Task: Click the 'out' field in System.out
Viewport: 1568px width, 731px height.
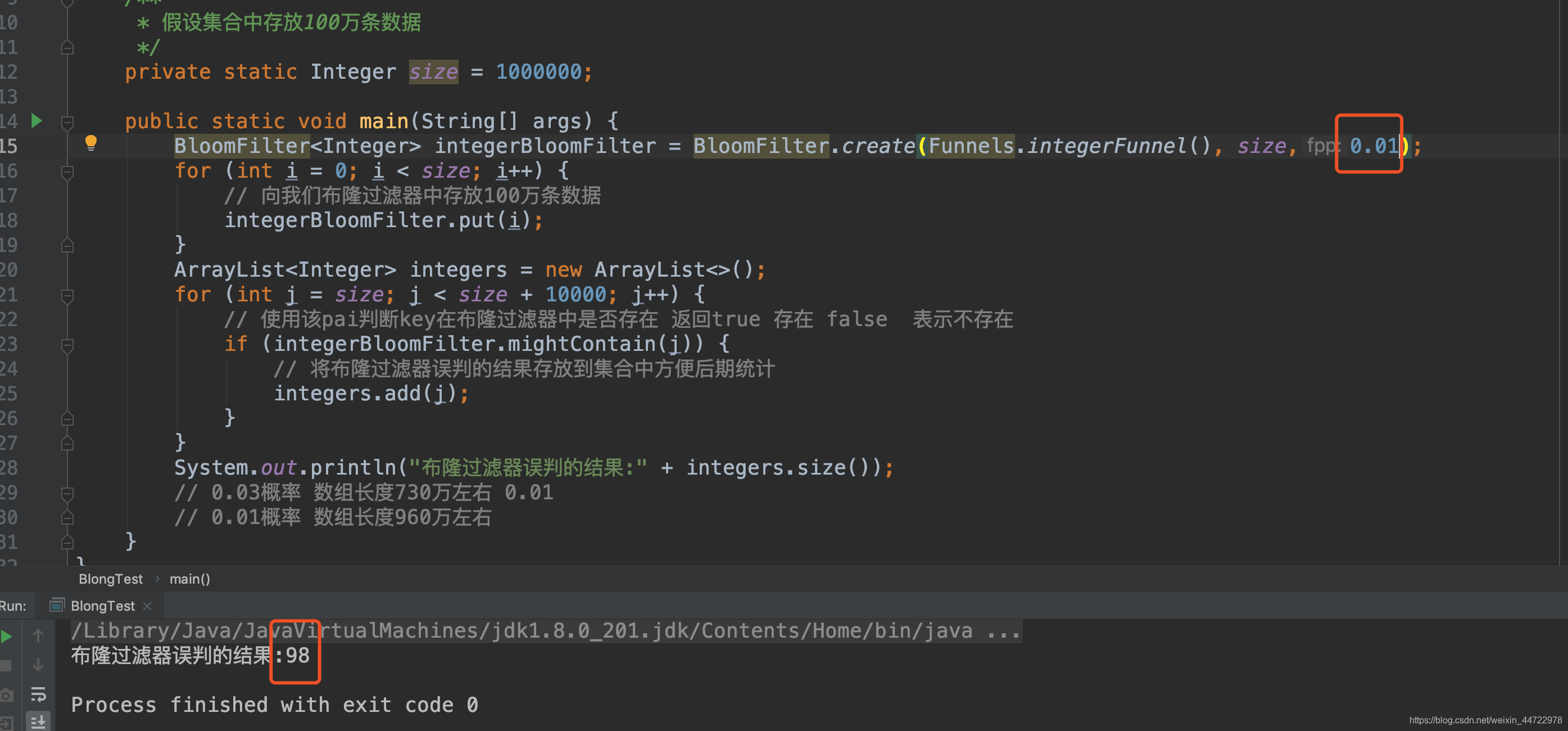Action: tap(279, 467)
